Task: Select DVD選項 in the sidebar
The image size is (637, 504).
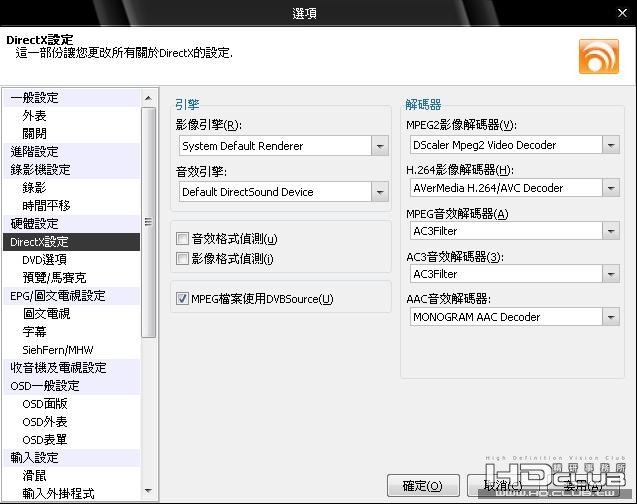Action: point(72,260)
